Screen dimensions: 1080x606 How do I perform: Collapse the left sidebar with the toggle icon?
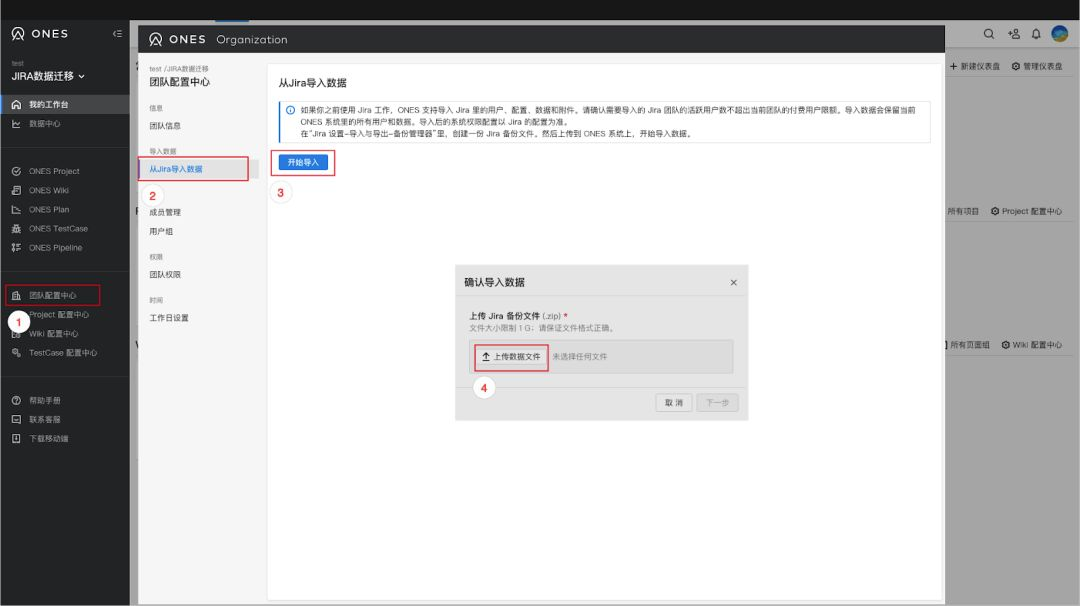[x=117, y=34]
